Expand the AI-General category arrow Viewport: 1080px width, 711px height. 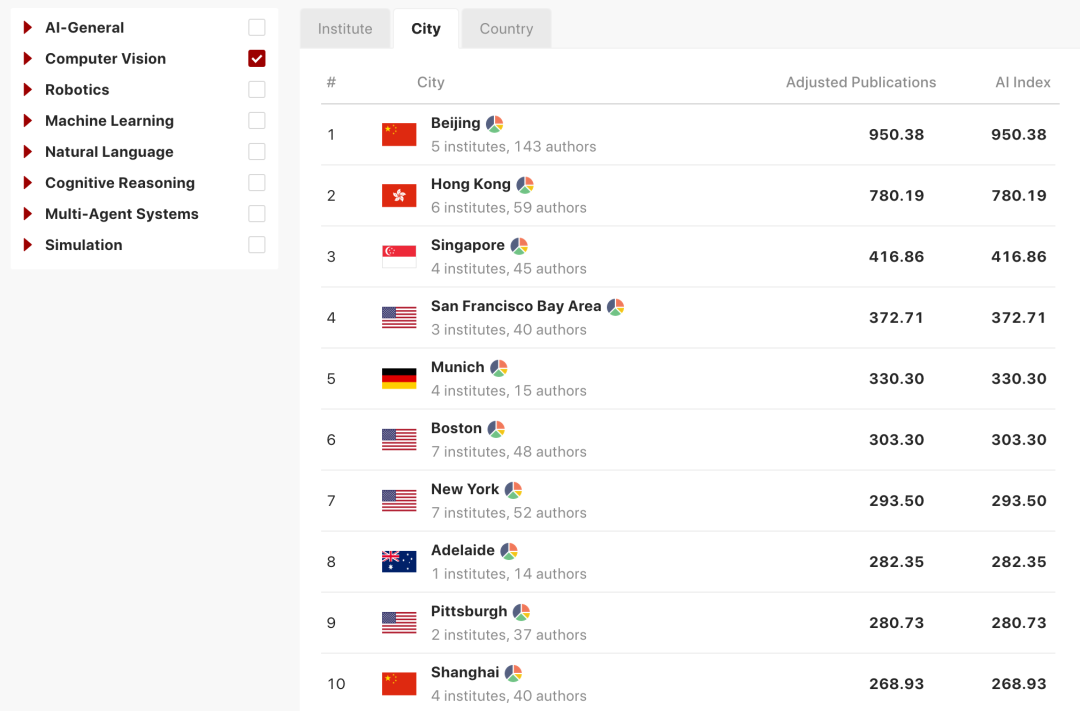(28, 28)
